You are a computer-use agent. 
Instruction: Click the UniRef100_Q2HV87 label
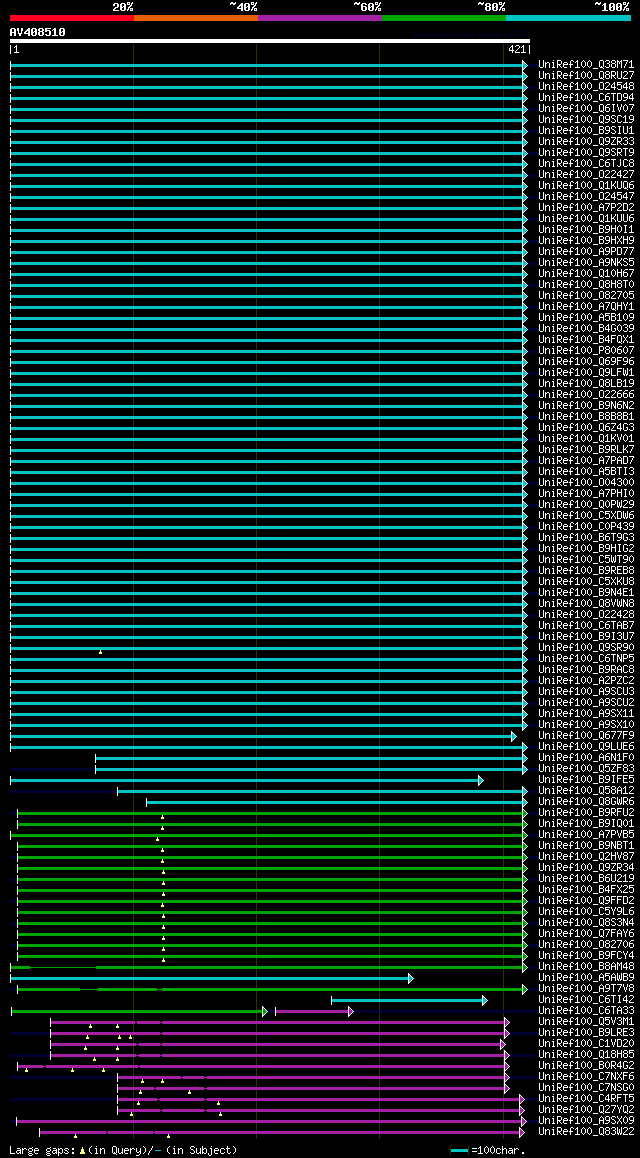coord(586,857)
